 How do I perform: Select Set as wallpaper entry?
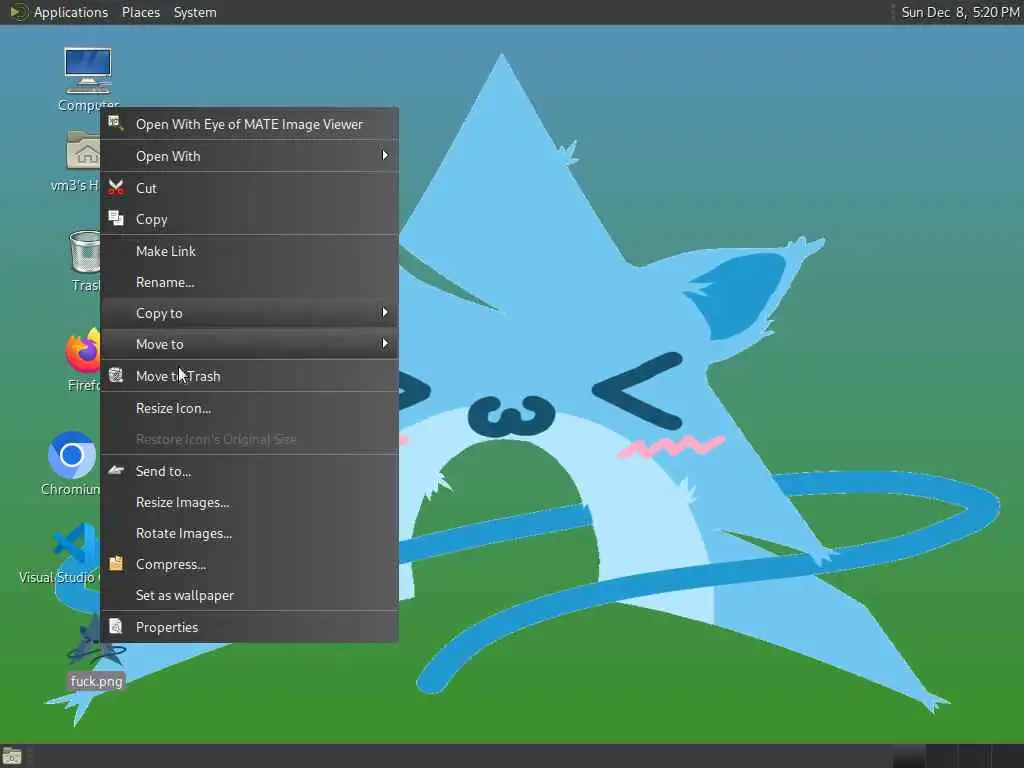coord(249,595)
